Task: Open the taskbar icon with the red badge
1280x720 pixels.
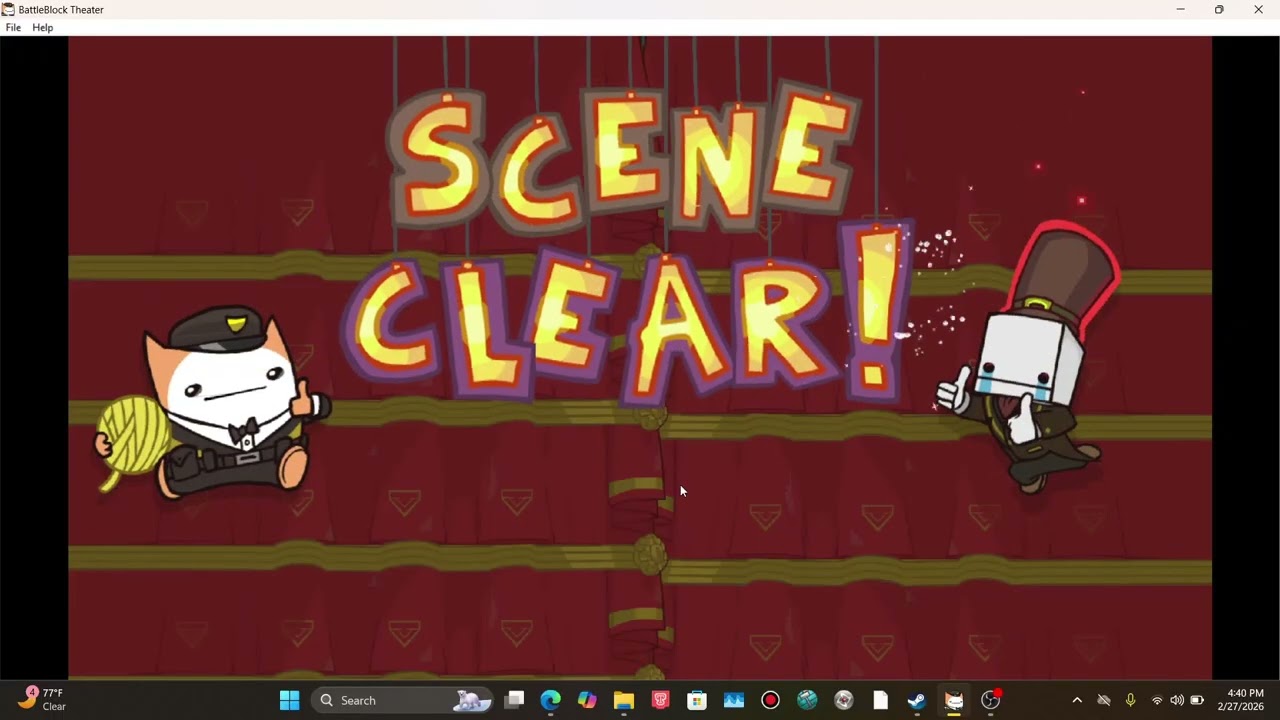Action: [x=991, y=700]
